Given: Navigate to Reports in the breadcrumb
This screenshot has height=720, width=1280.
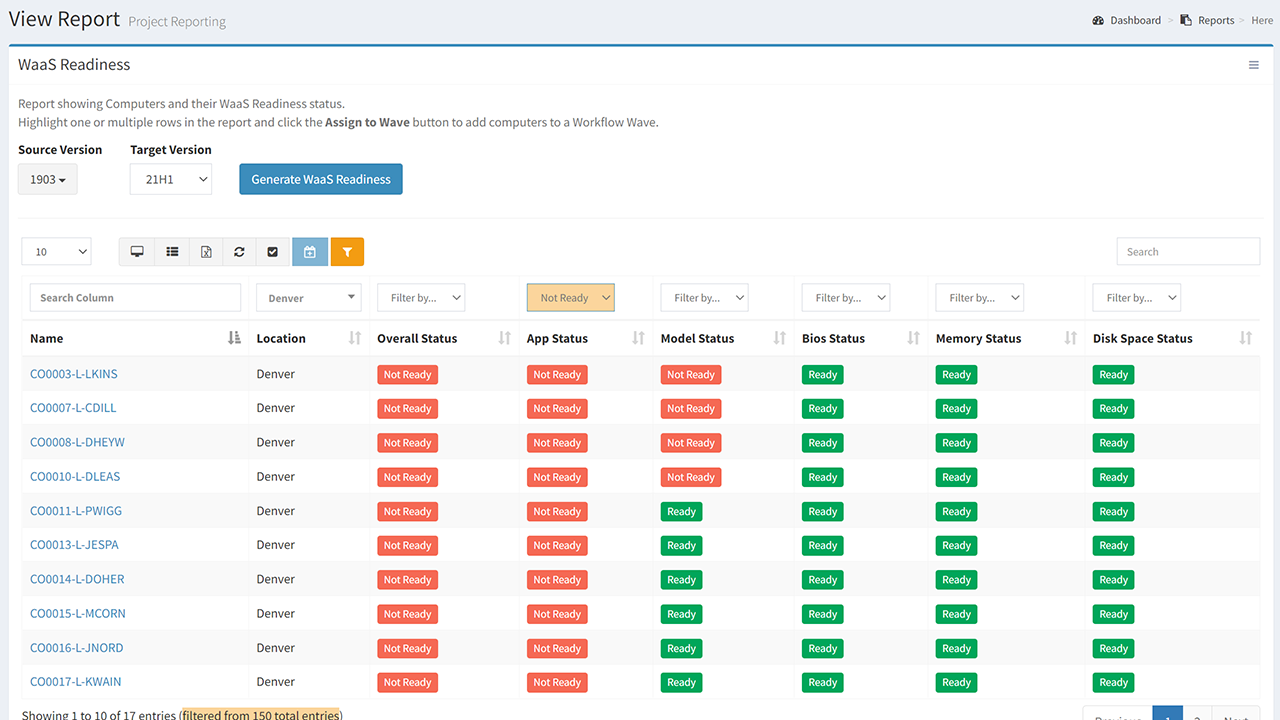Looking at the screenshot, I should pyautogui.click(x=1216, y=19).
